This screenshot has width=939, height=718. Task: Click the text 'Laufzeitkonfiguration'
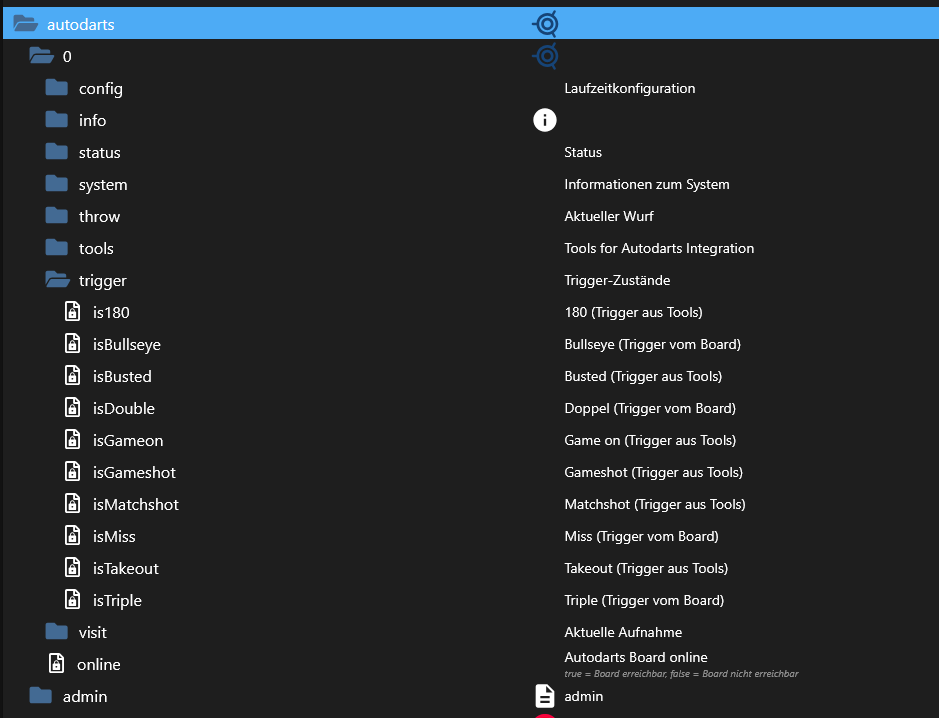pos(630,89)
